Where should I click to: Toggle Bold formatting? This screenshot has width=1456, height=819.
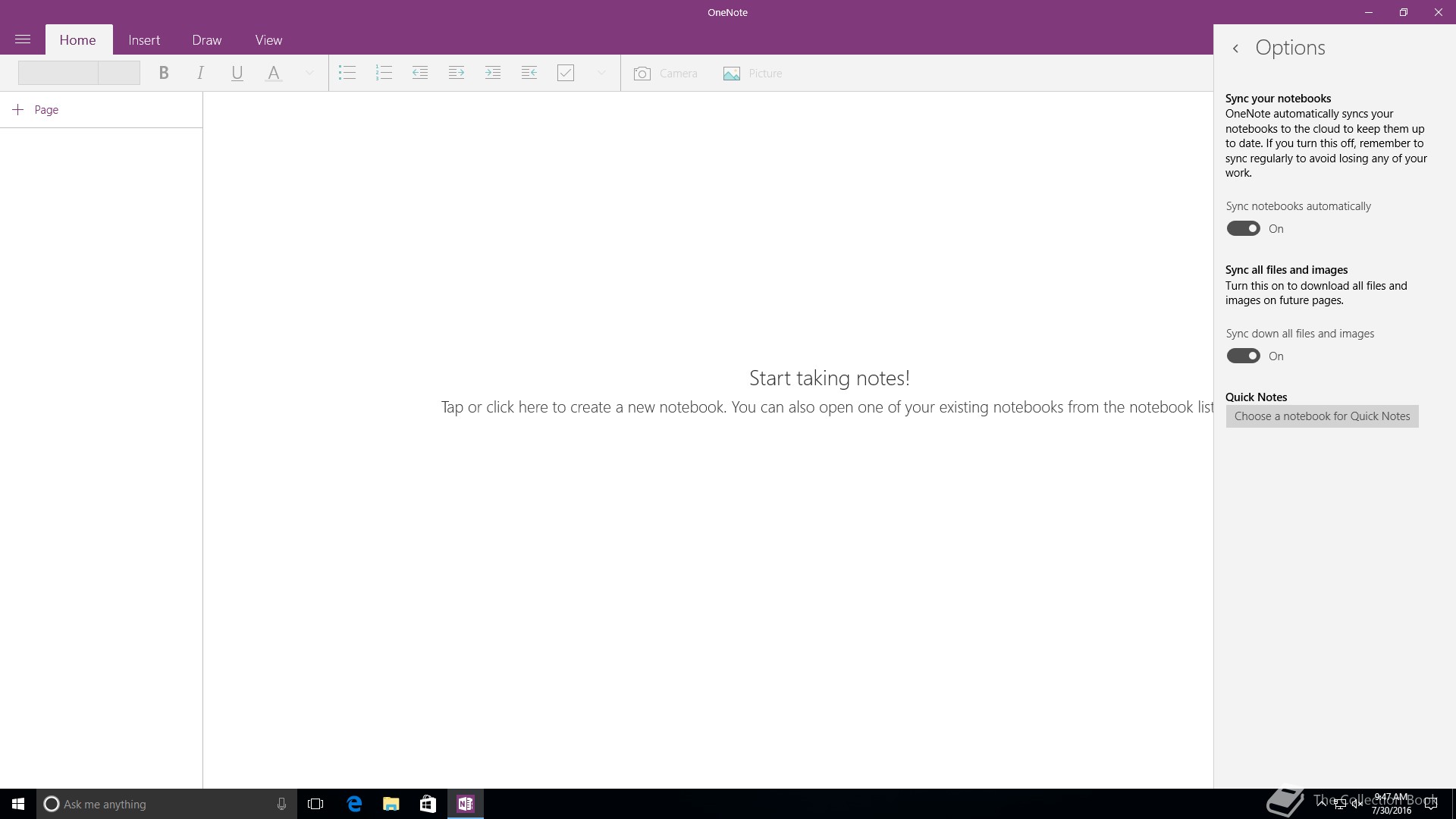163,73
